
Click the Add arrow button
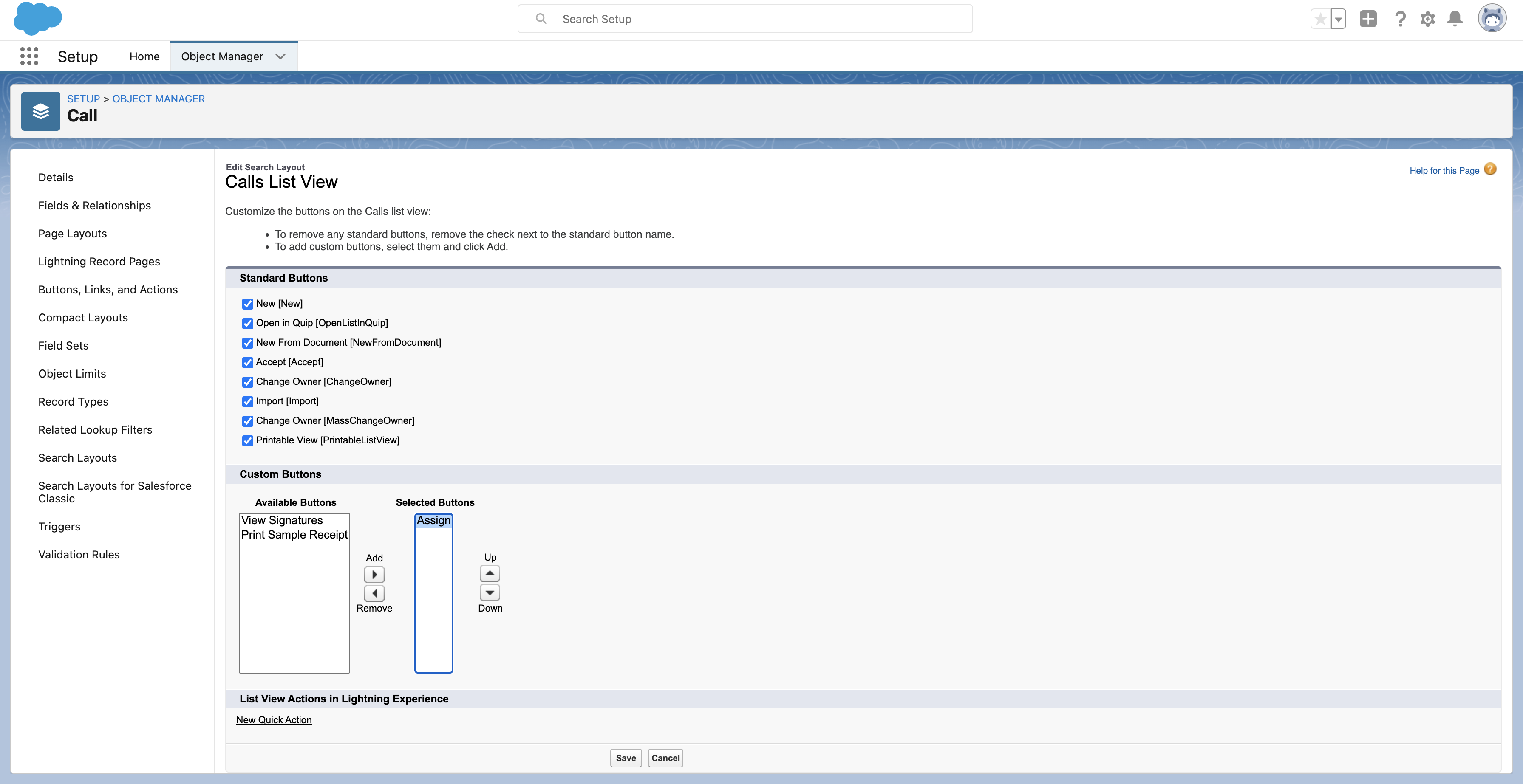(374, 574)
